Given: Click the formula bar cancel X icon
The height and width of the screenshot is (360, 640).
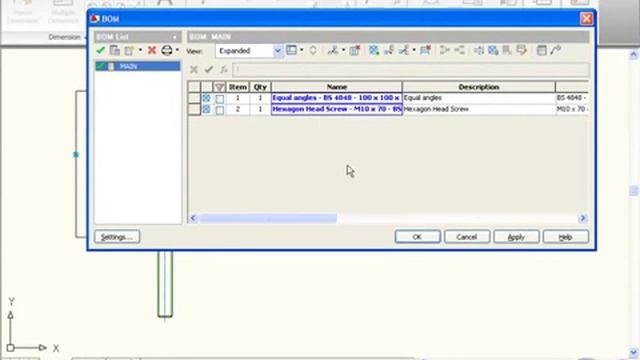Looking at the screenshot, I should [x=194, y=69].
